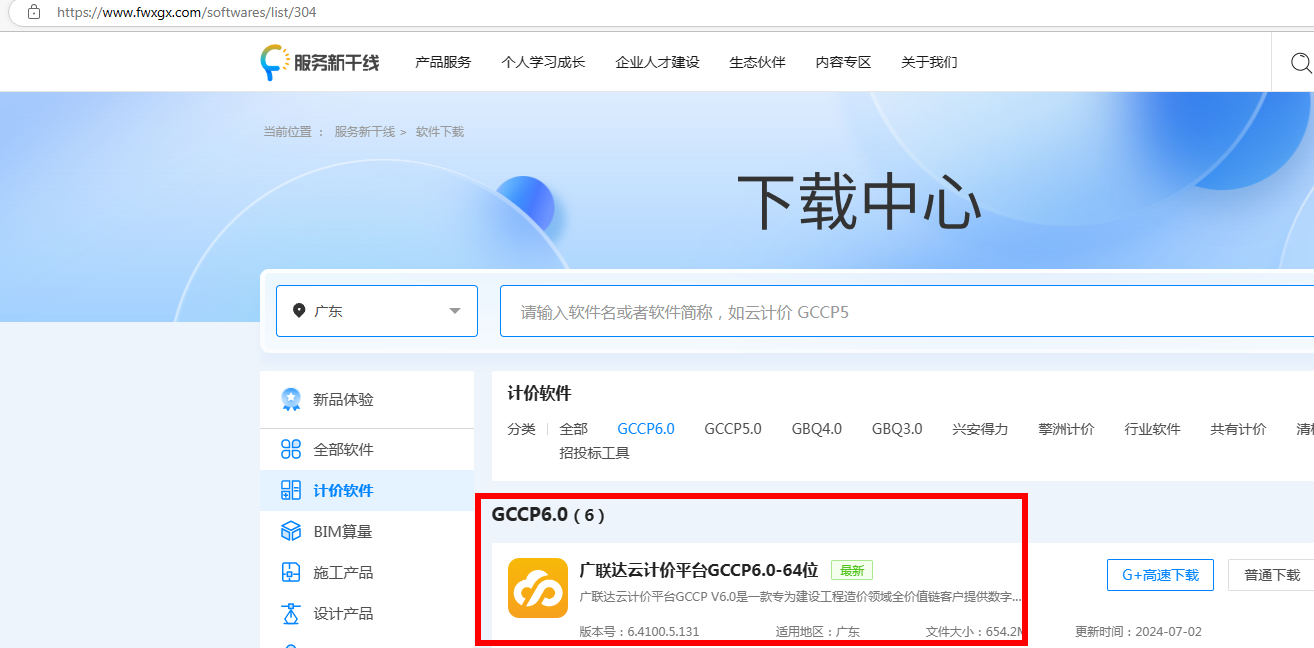The height and width of the screenshot is (648, 1314).
Task: Click the 适用地区:广东 text
Action: click(818, 632)
